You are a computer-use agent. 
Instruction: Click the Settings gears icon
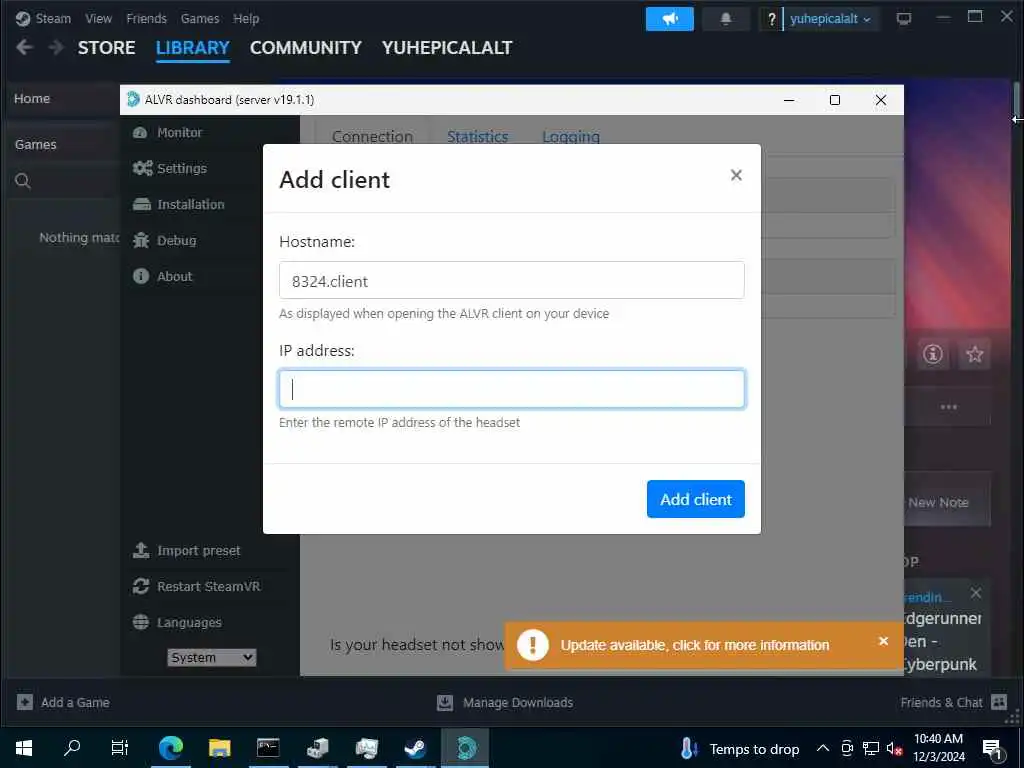click(x=142, y=168)
